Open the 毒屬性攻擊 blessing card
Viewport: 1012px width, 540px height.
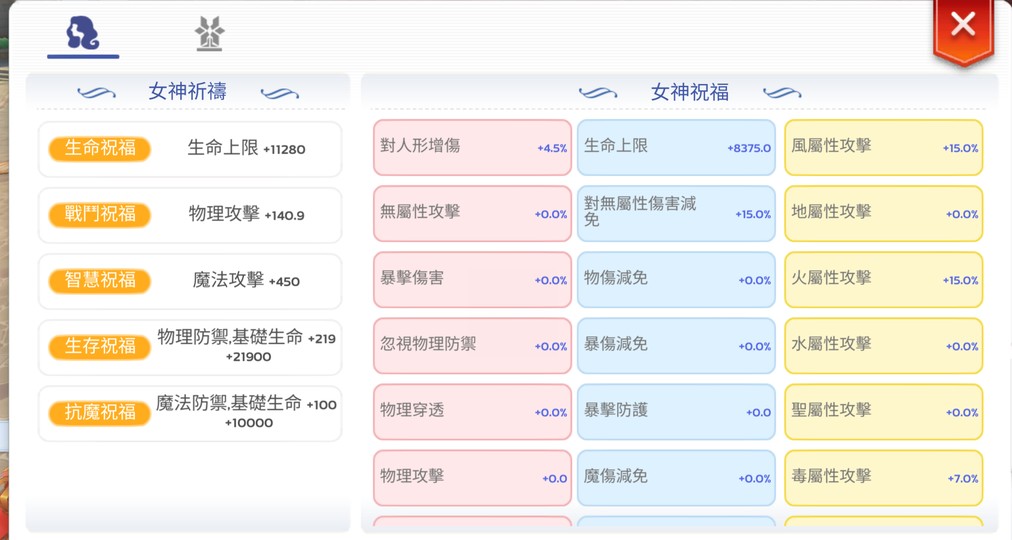[x=884, y=477]
